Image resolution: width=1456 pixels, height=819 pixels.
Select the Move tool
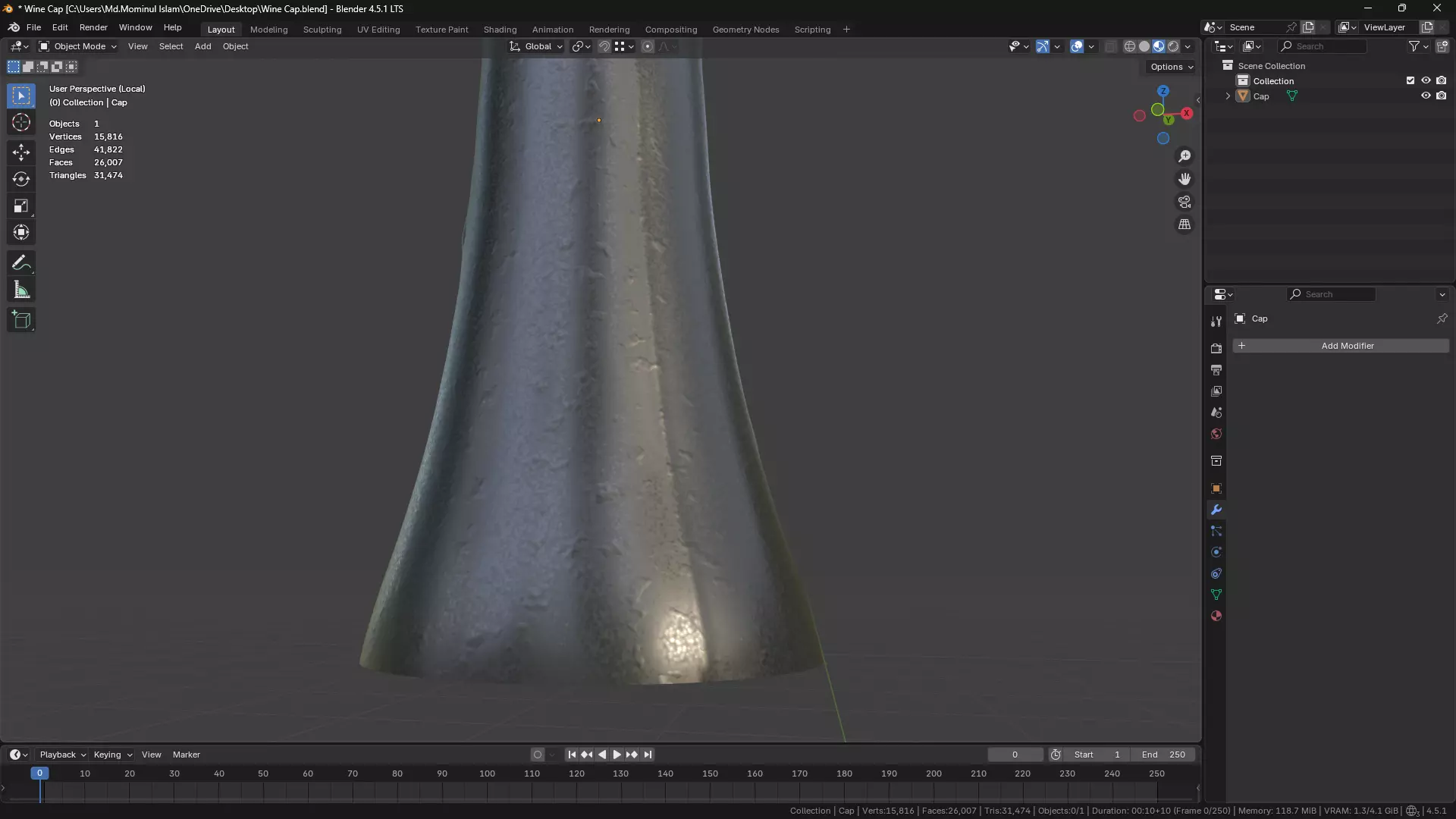click(x=21, y=152)
